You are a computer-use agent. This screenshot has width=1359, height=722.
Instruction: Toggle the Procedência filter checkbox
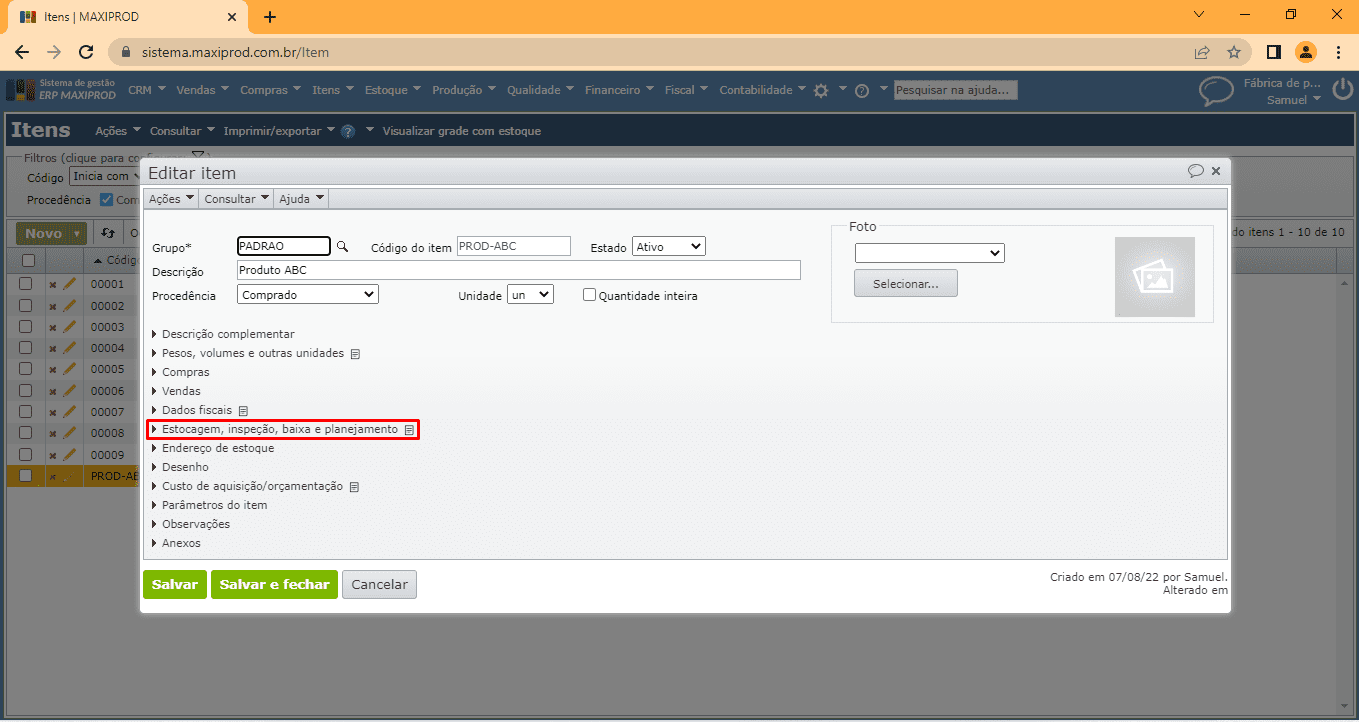click(x=107, y=200)
